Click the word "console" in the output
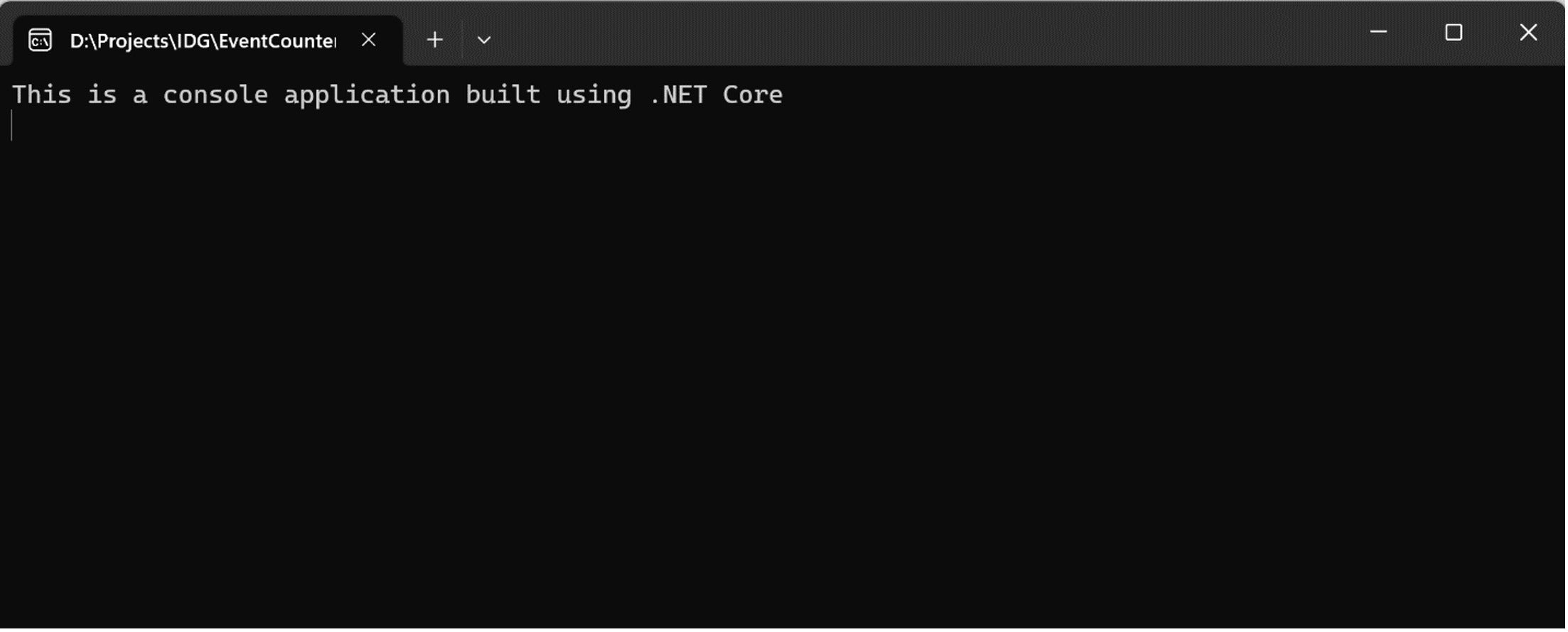Screen dimensions: 1568x632 click(x=216, y=95)
